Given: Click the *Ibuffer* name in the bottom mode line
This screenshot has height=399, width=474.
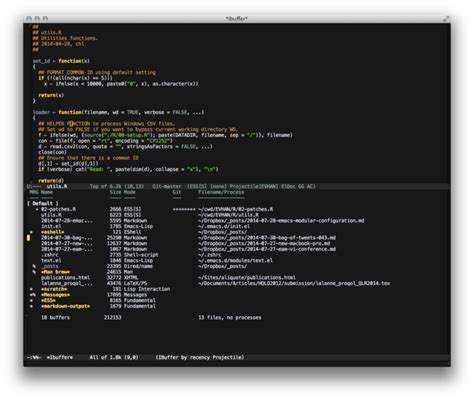Looking at the screenshot, I should pos(59,357).
